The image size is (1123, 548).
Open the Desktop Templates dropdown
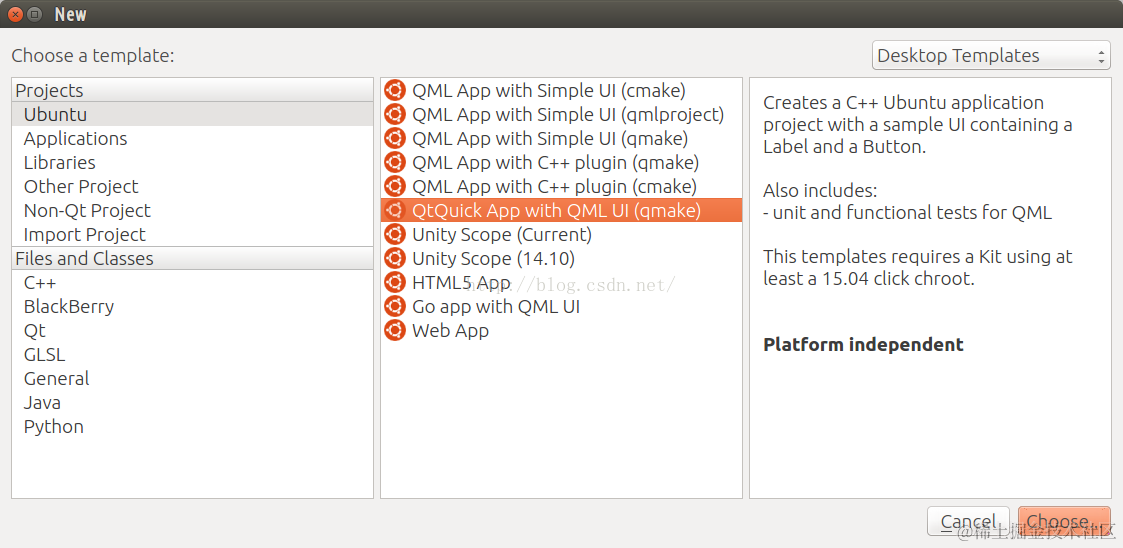(991, 56)
